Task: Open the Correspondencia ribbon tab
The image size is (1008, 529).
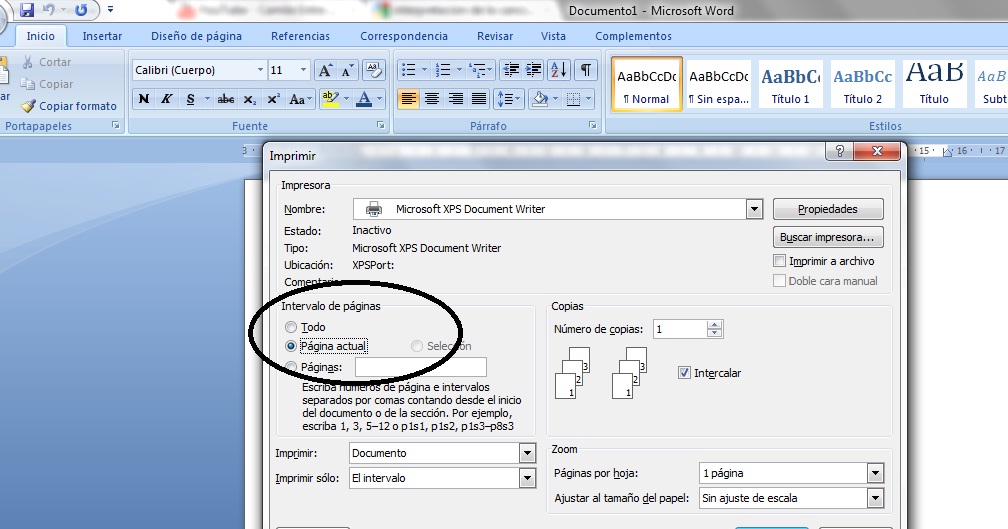Action: (x=404, y=36)
